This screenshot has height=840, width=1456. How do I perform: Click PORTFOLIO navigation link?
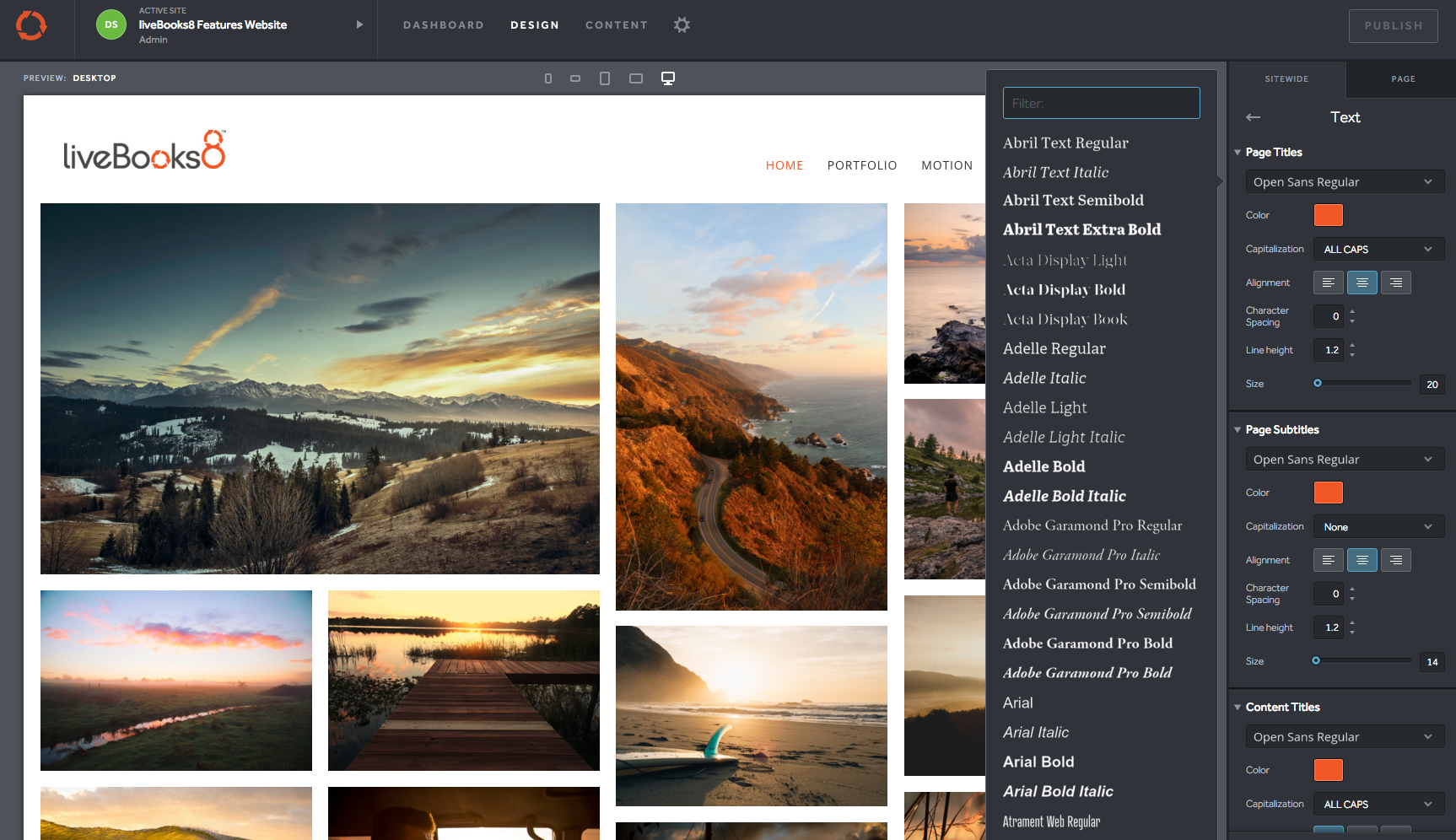(x=862, y=165)
